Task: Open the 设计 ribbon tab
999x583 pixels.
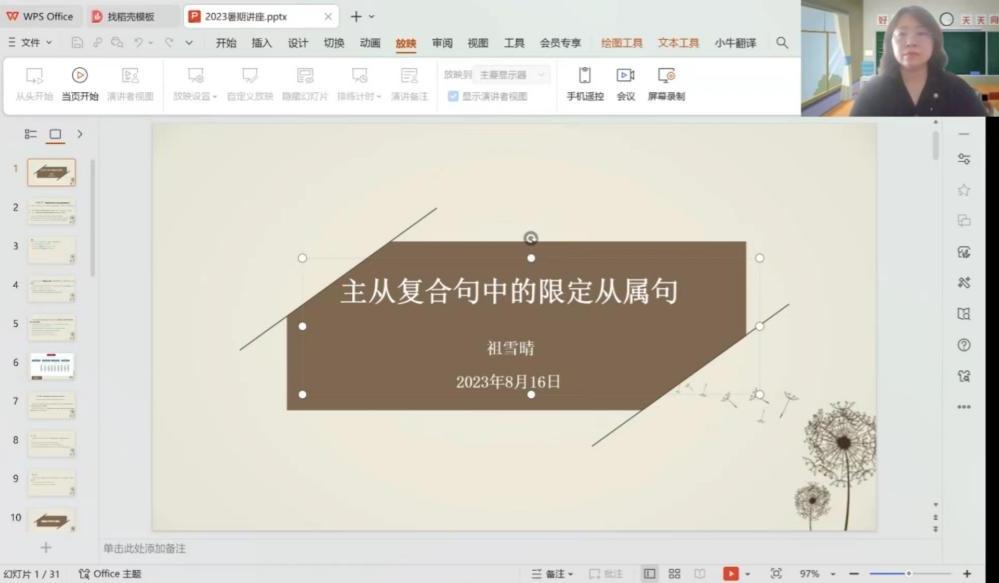Action: 298,43
